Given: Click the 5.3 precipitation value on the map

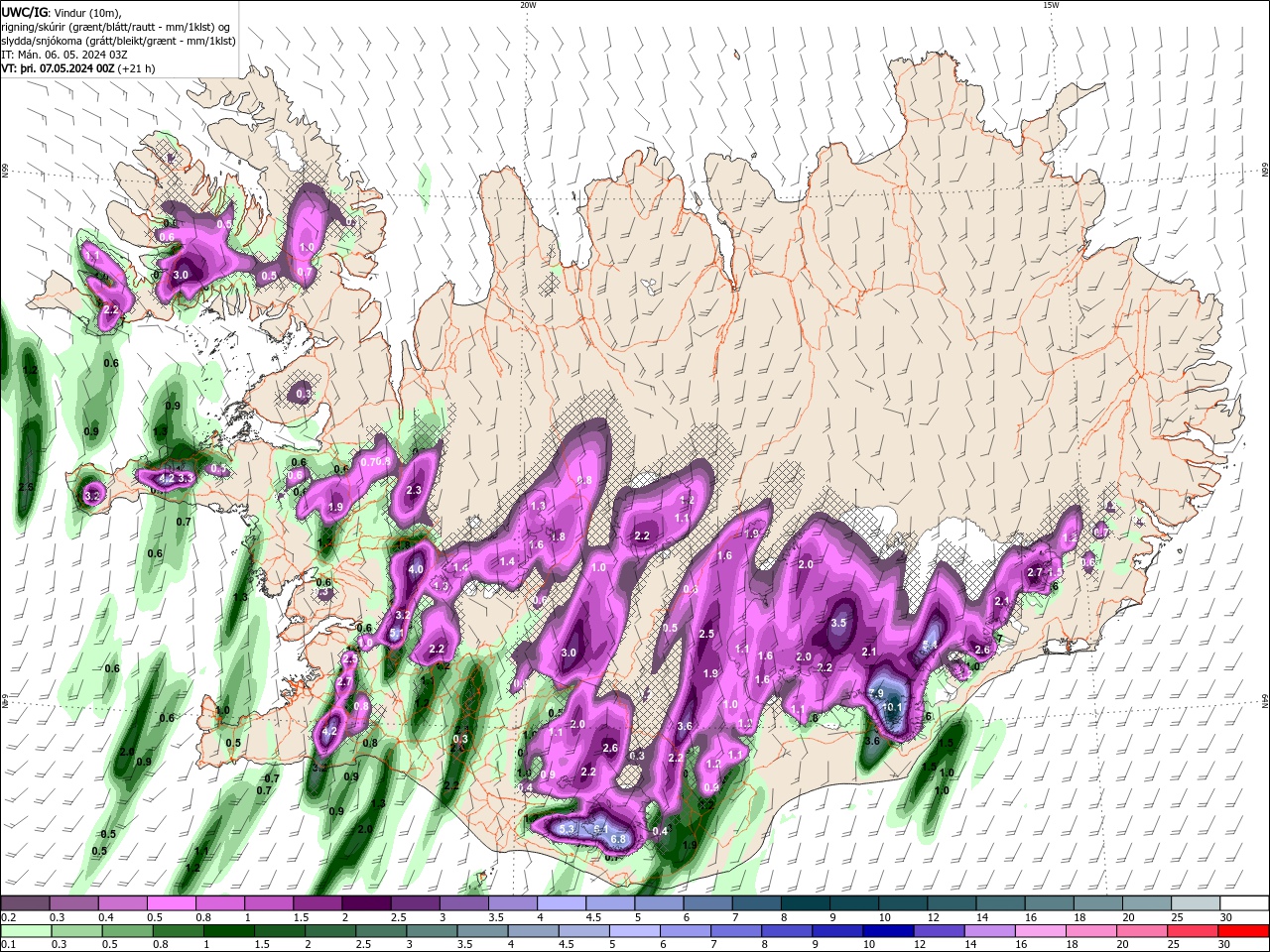Looking at the screenshot, I should click(x=567, y=828).
